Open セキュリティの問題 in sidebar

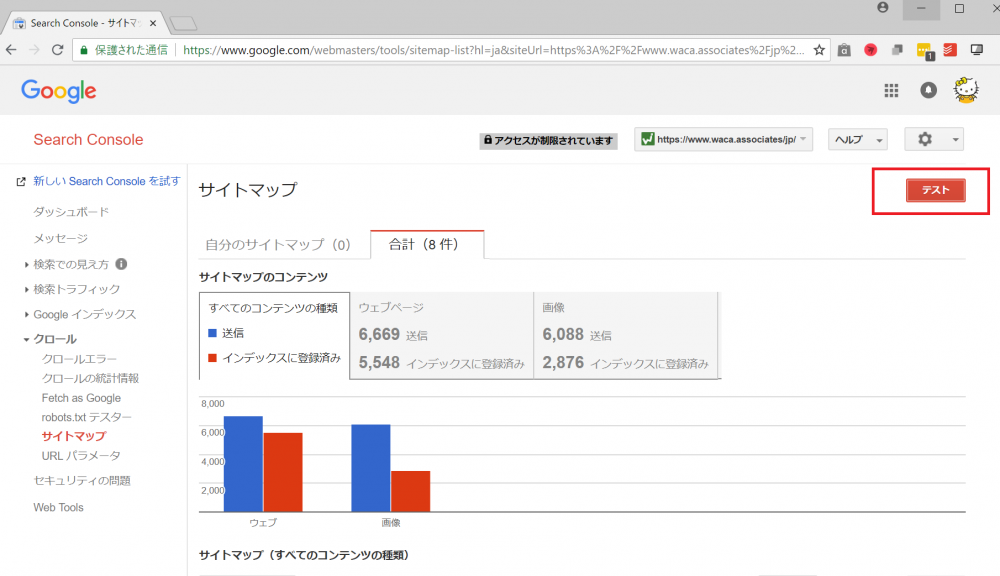click(x=82, y=480)
